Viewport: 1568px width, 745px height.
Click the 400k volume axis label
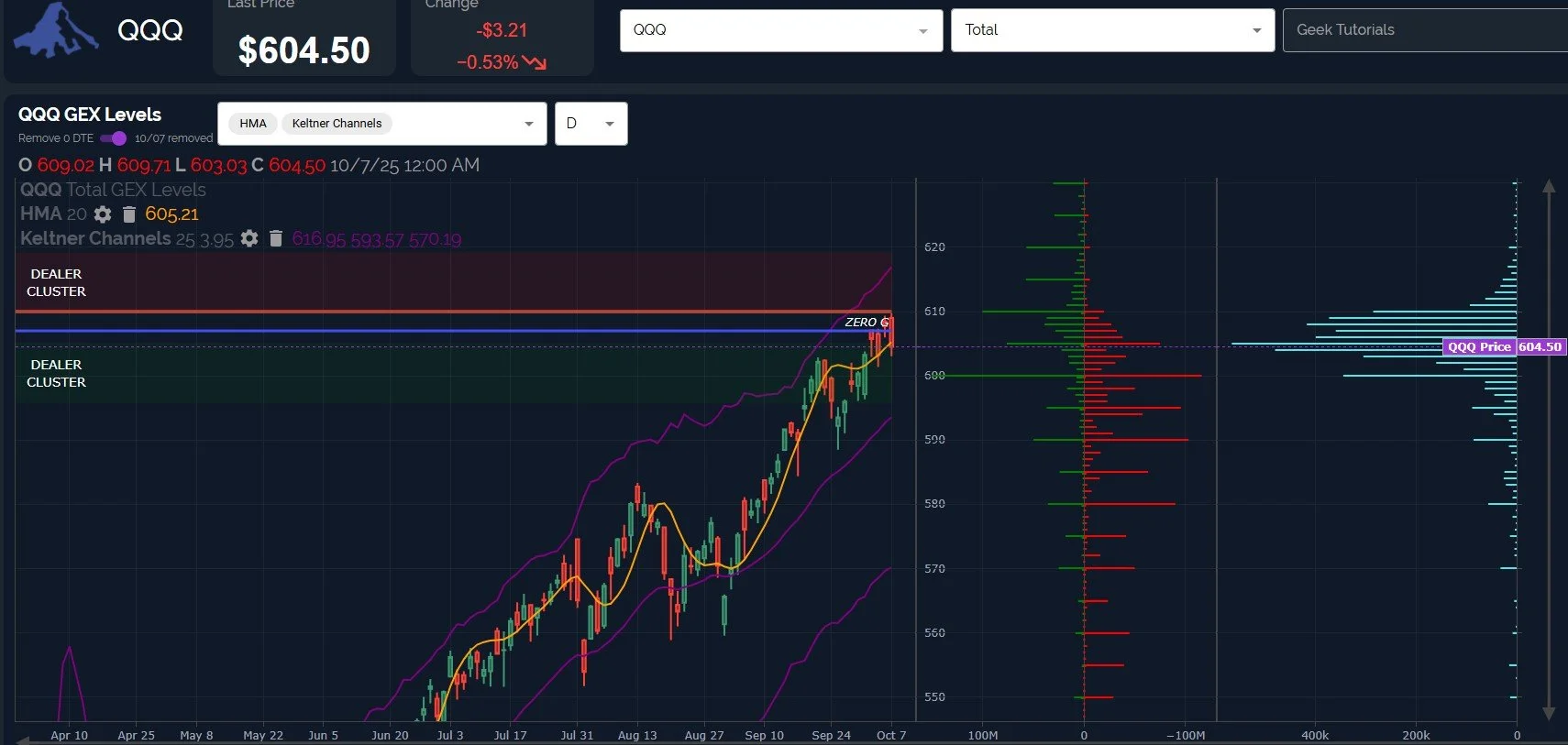pos(1315,735)
